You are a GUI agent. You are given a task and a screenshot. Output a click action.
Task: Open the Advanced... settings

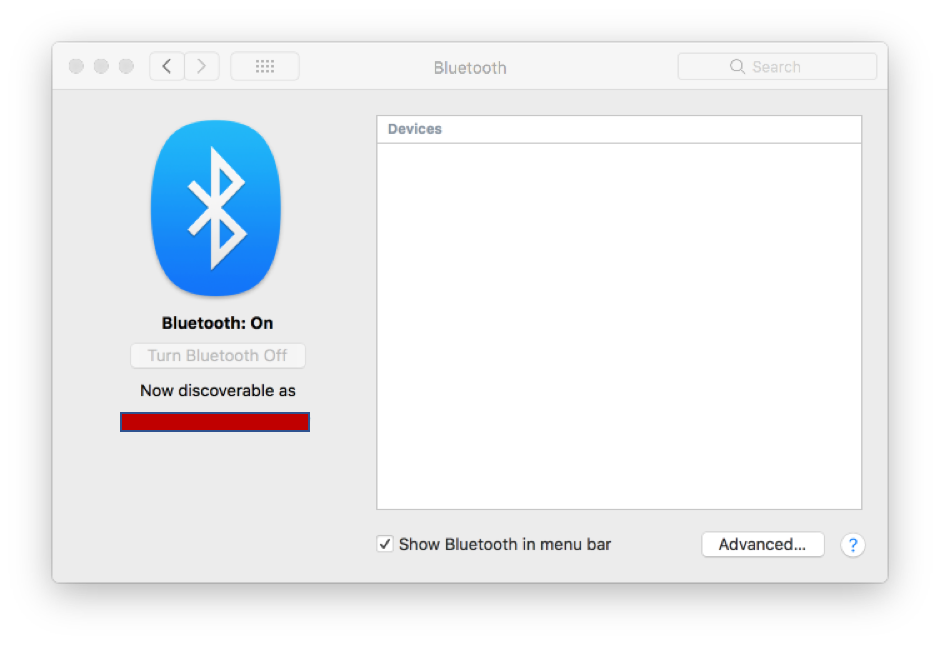763,544
